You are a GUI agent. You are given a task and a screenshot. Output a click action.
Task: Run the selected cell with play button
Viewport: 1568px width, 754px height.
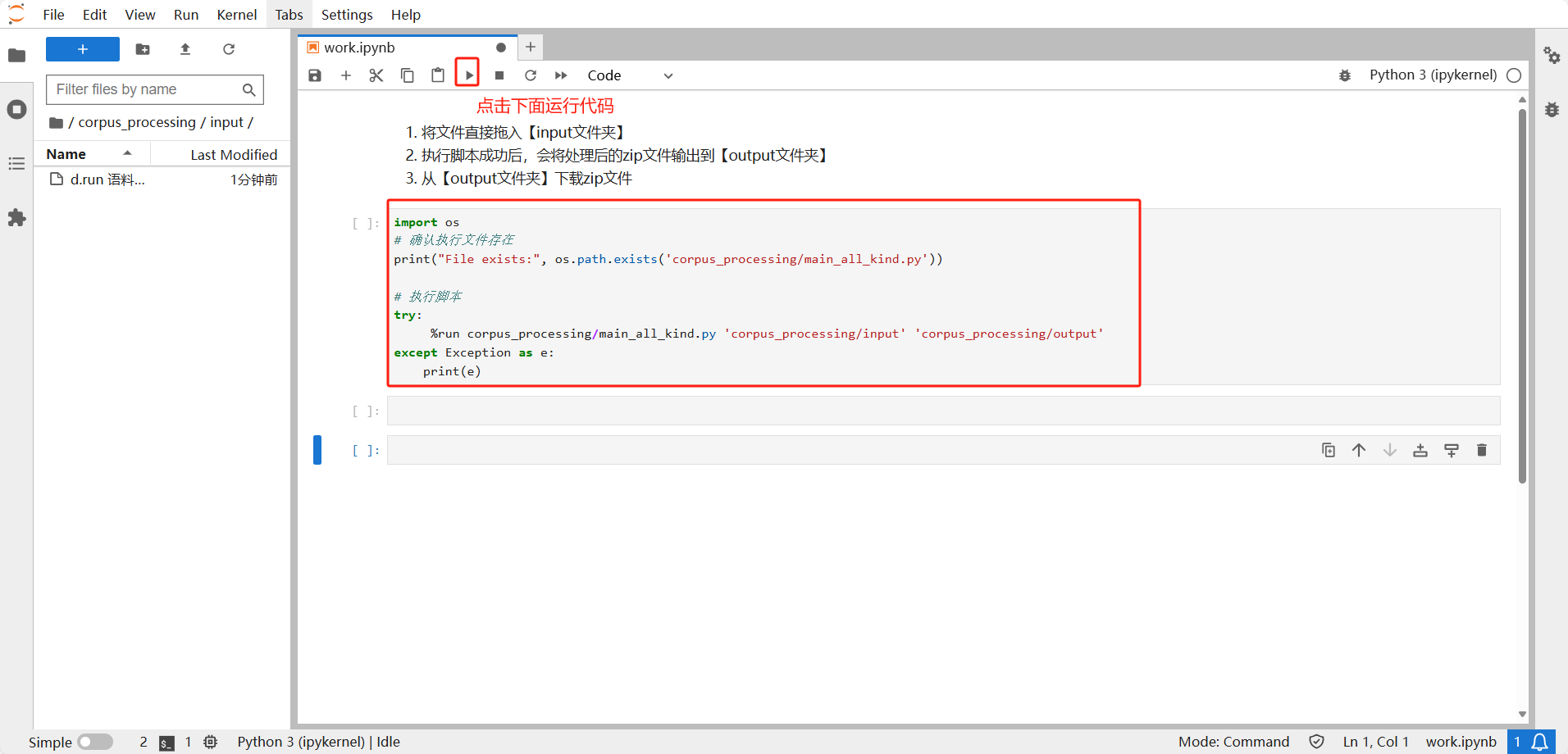[x=468, y=75]
